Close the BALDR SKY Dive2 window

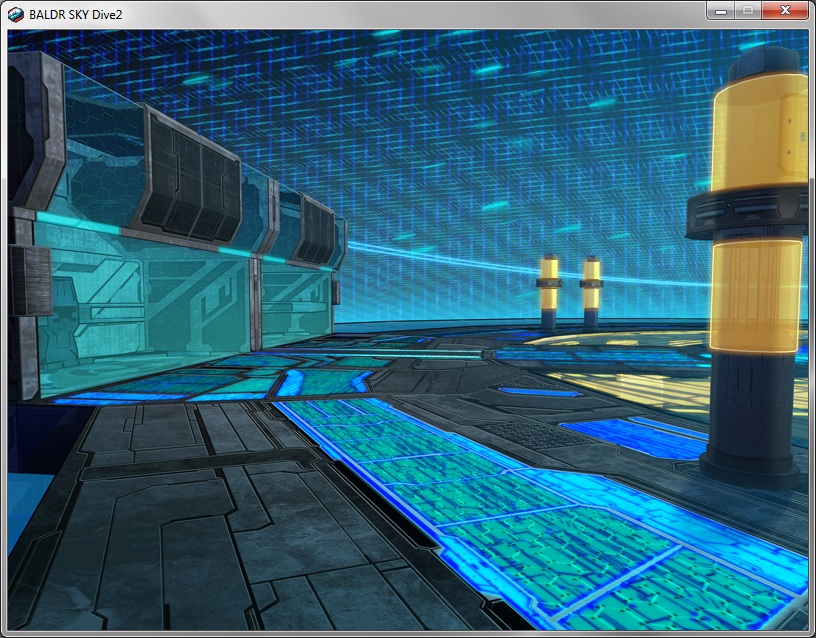pyautogui.click(x=785, y=10)
